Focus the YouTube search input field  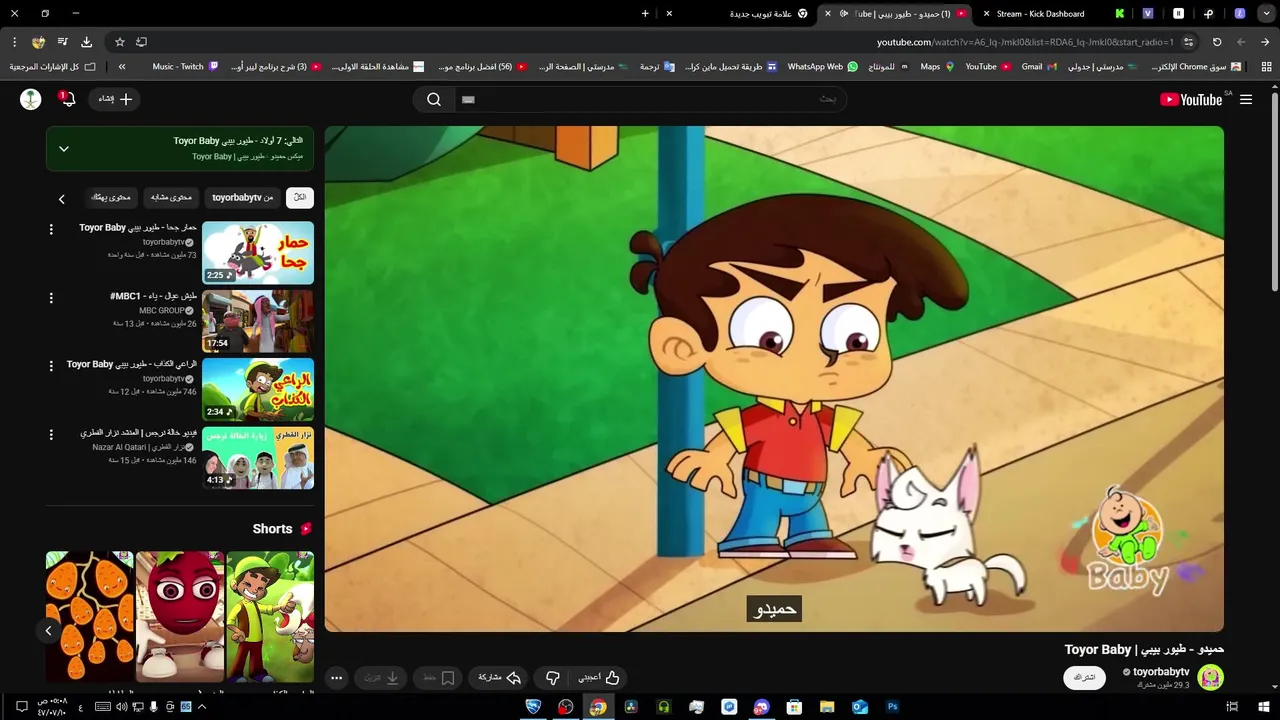[x=650, y=99]
